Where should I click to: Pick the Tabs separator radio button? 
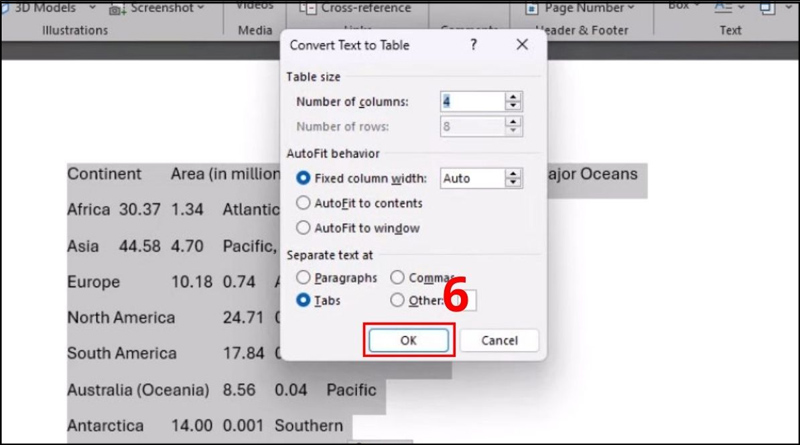304,300
